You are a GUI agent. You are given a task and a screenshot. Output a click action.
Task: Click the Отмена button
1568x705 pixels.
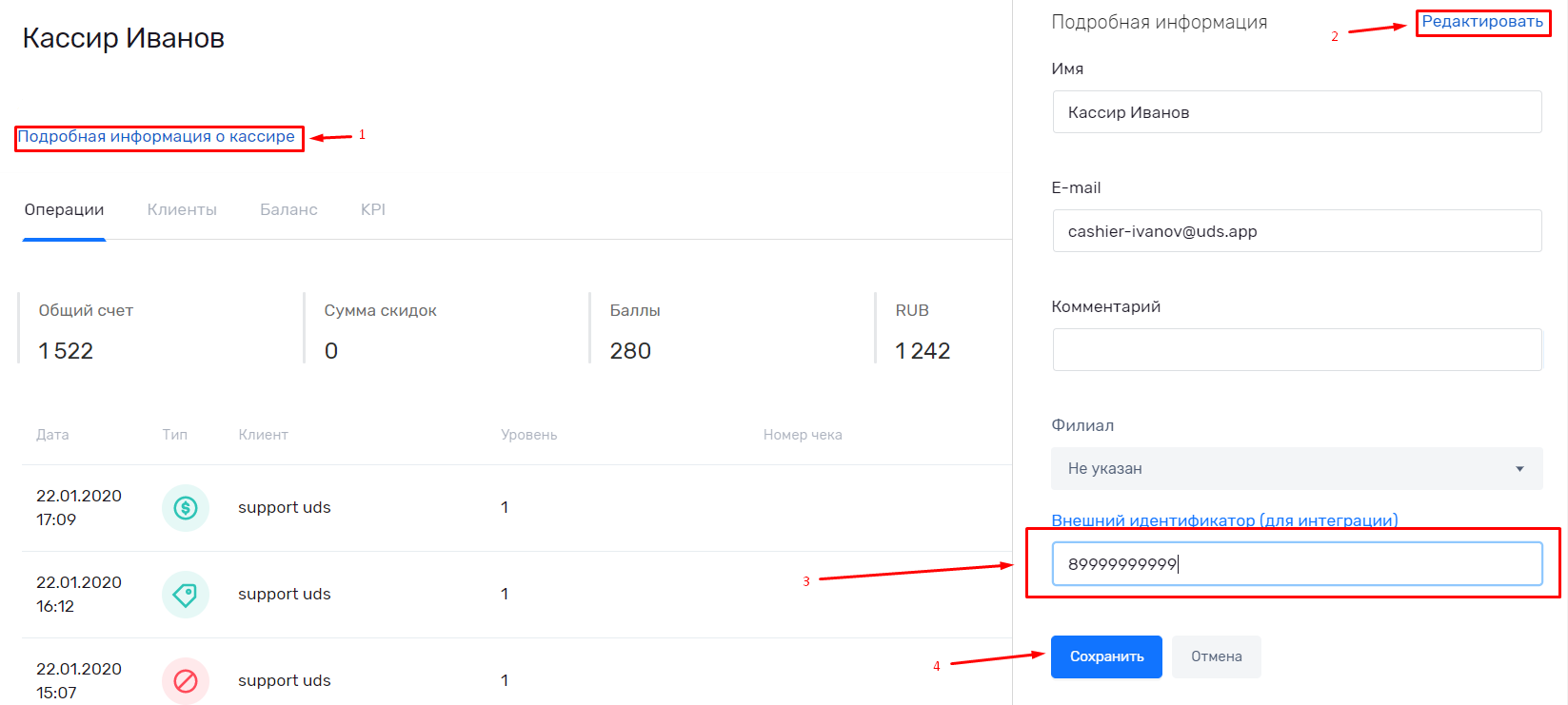tap(1217, 656)
